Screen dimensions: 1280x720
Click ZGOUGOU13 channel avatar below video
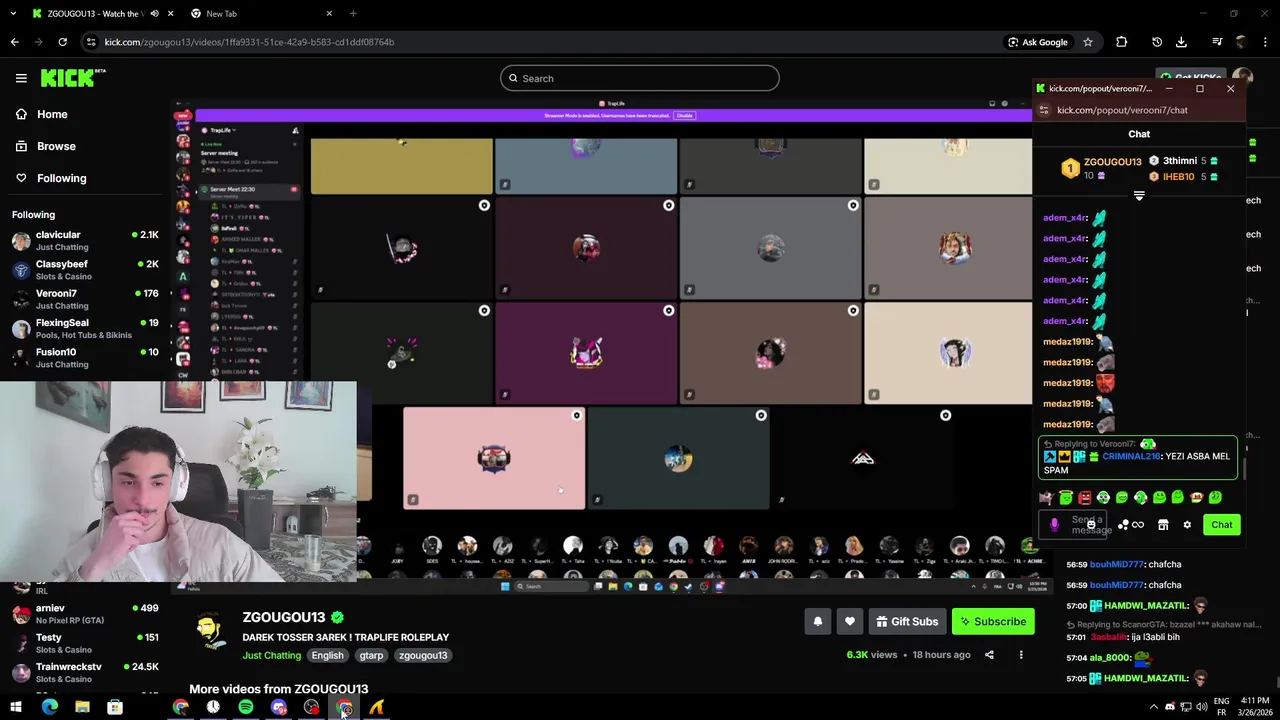pos(209,631)
